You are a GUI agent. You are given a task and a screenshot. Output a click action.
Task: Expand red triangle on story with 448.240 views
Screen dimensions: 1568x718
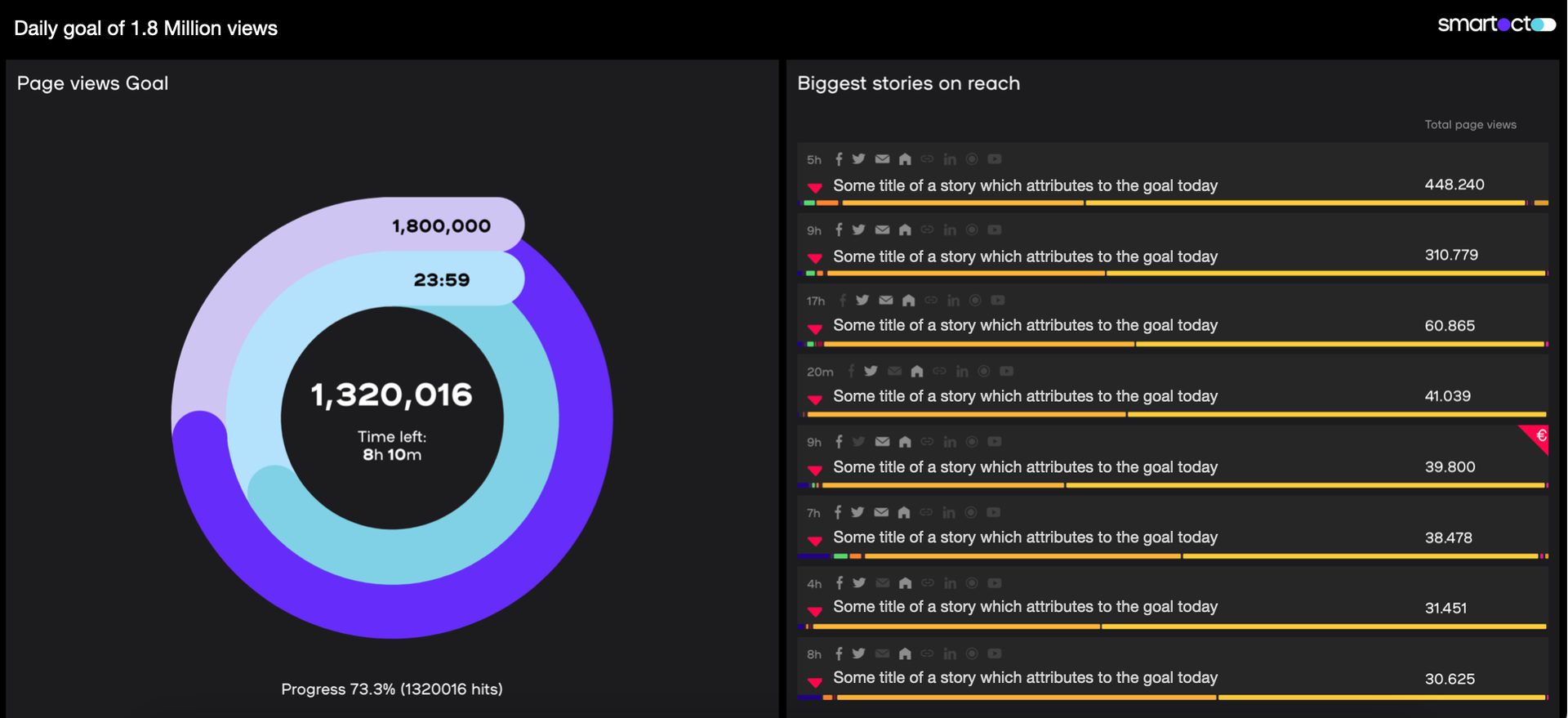[x=815, y=188]
